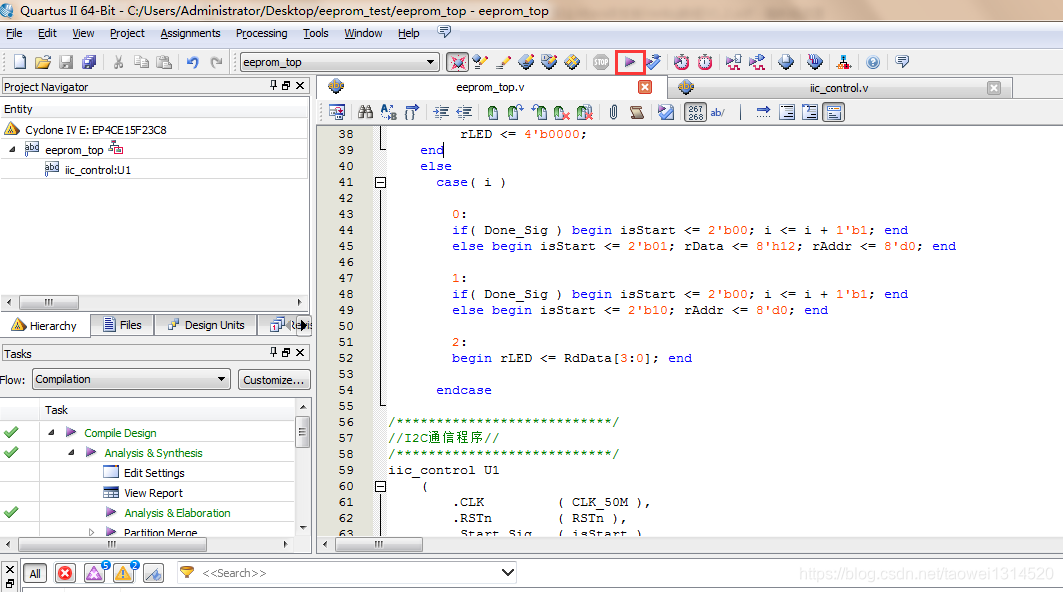This screenshot has height=592, width=1063.
Task: Open the help question mark icon
Action: 873,62
